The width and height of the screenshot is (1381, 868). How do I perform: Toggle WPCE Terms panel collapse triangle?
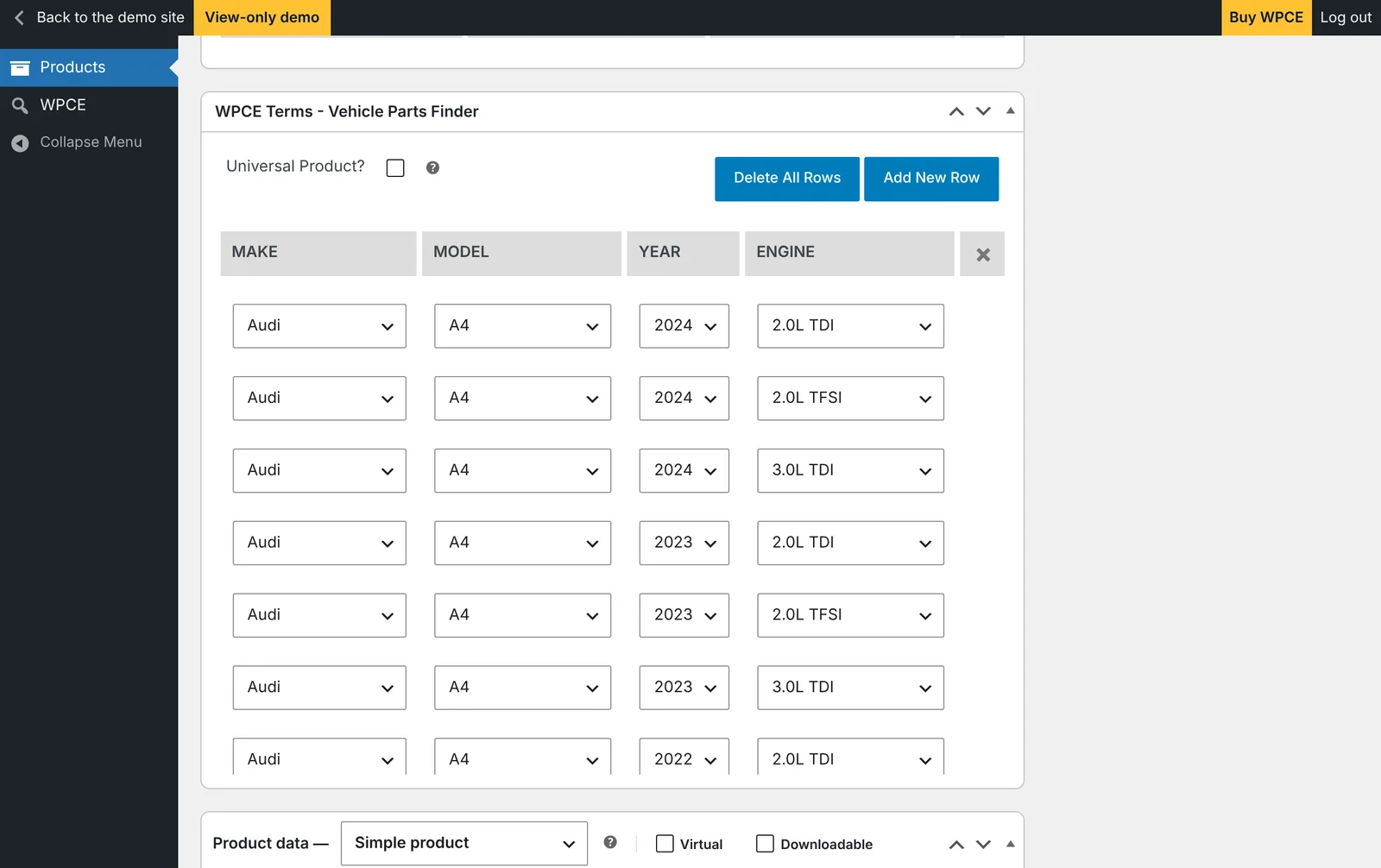1010,110
